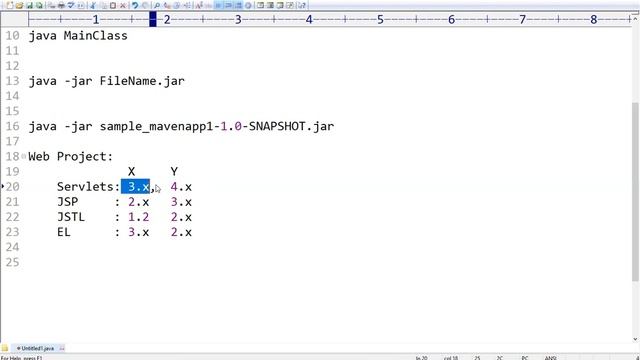Click 'ln 20' in the status bar
Screen dimensions: 640x360
tap(422, 358)
